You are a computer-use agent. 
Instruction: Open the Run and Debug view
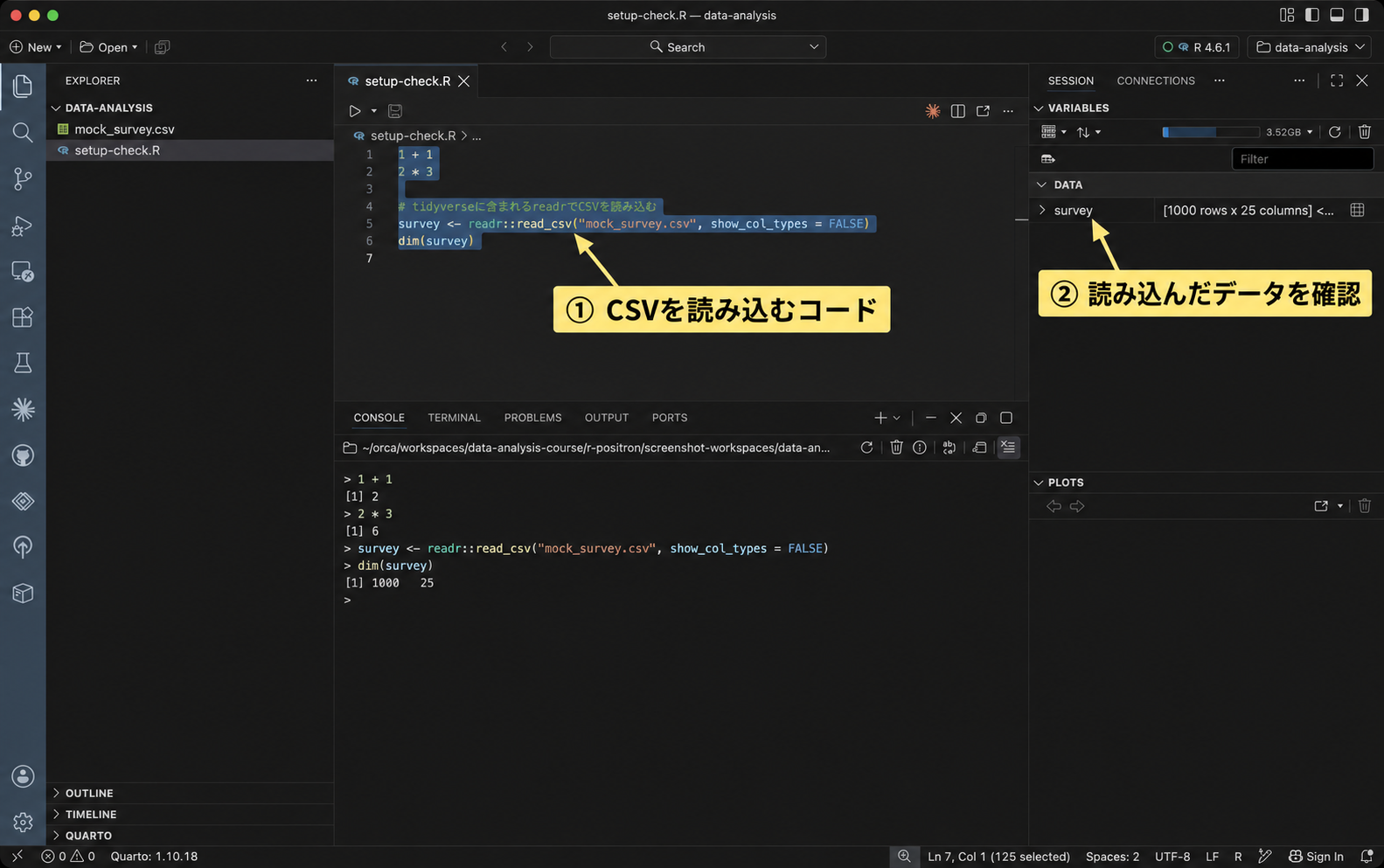coord(23,226)
